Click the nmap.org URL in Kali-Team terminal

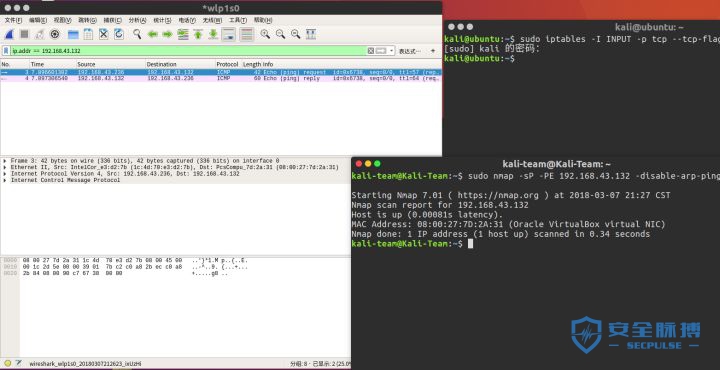pyautogui.click(x=498, y=195)
